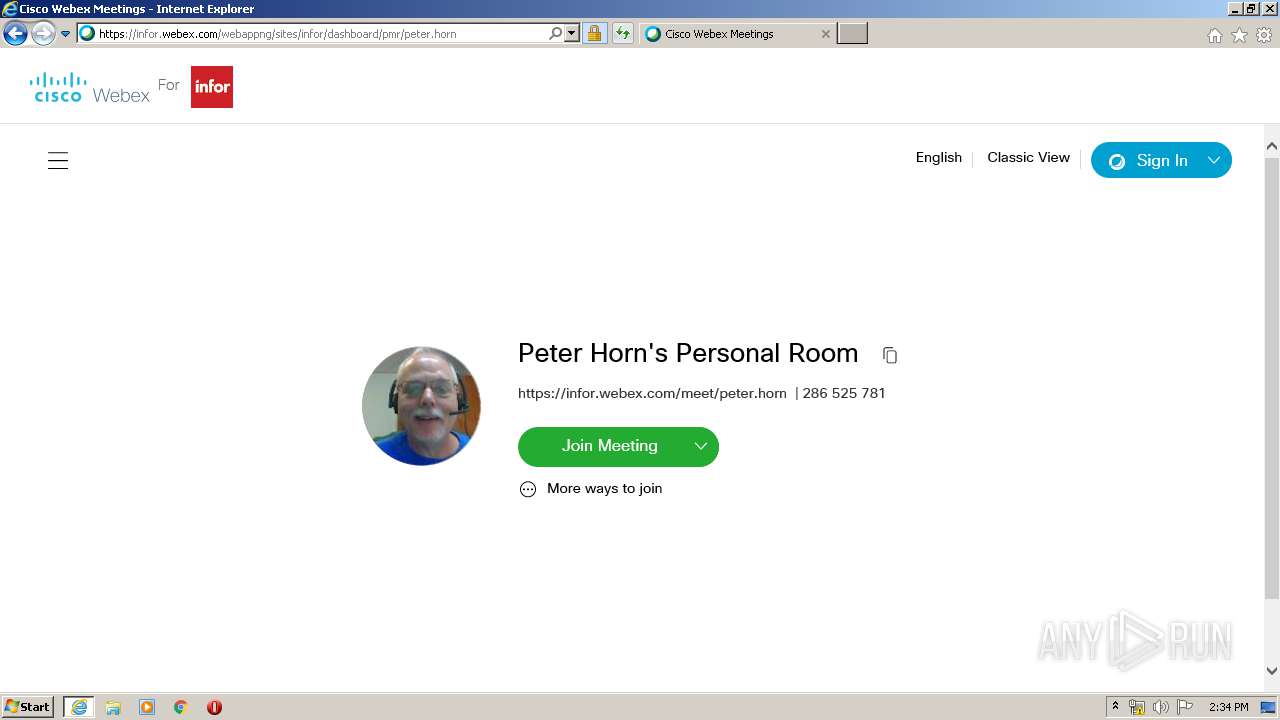The height and width of the screenshot is (720, 1280).
Task: Show hidden tray icons arrow
Action: tap(1115, 707)
